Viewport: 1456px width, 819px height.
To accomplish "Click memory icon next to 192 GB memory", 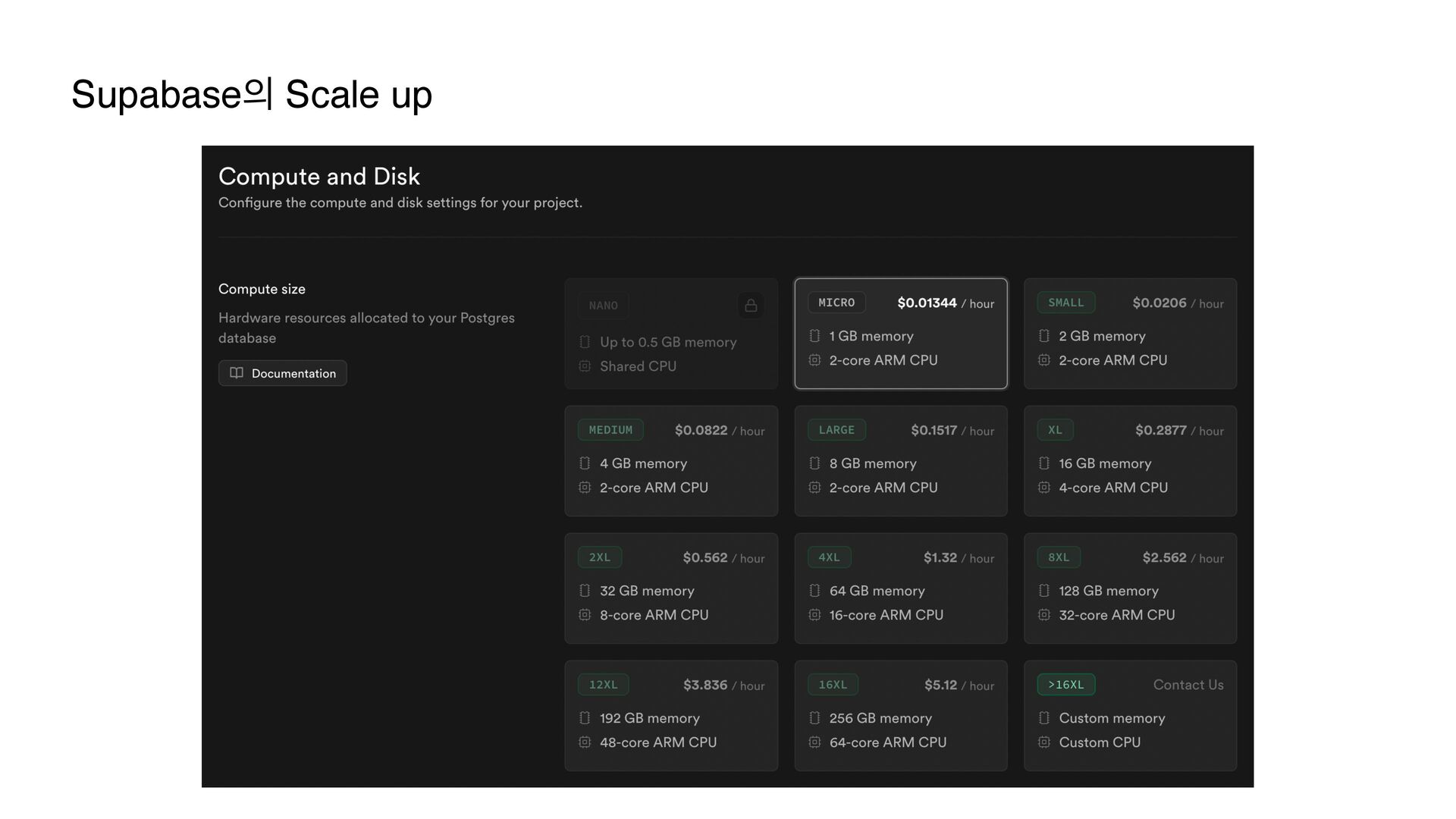I will point(585,718).
